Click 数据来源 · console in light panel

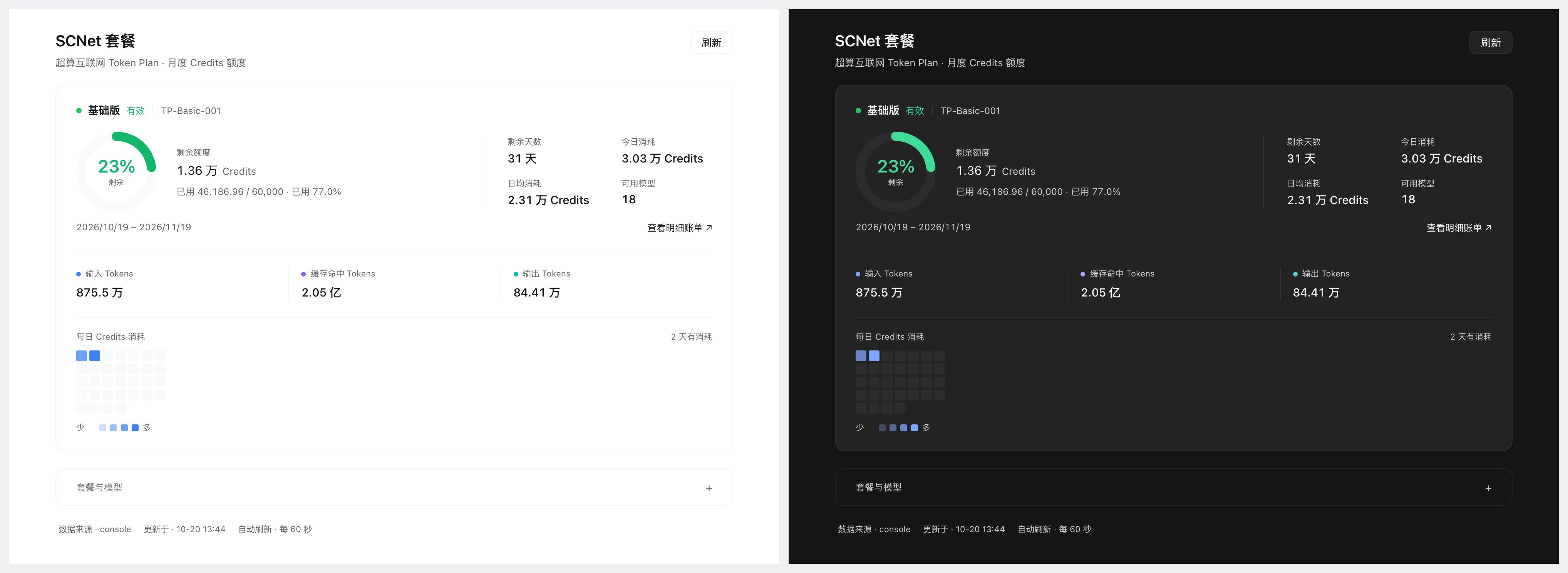(x=95, y=529)
